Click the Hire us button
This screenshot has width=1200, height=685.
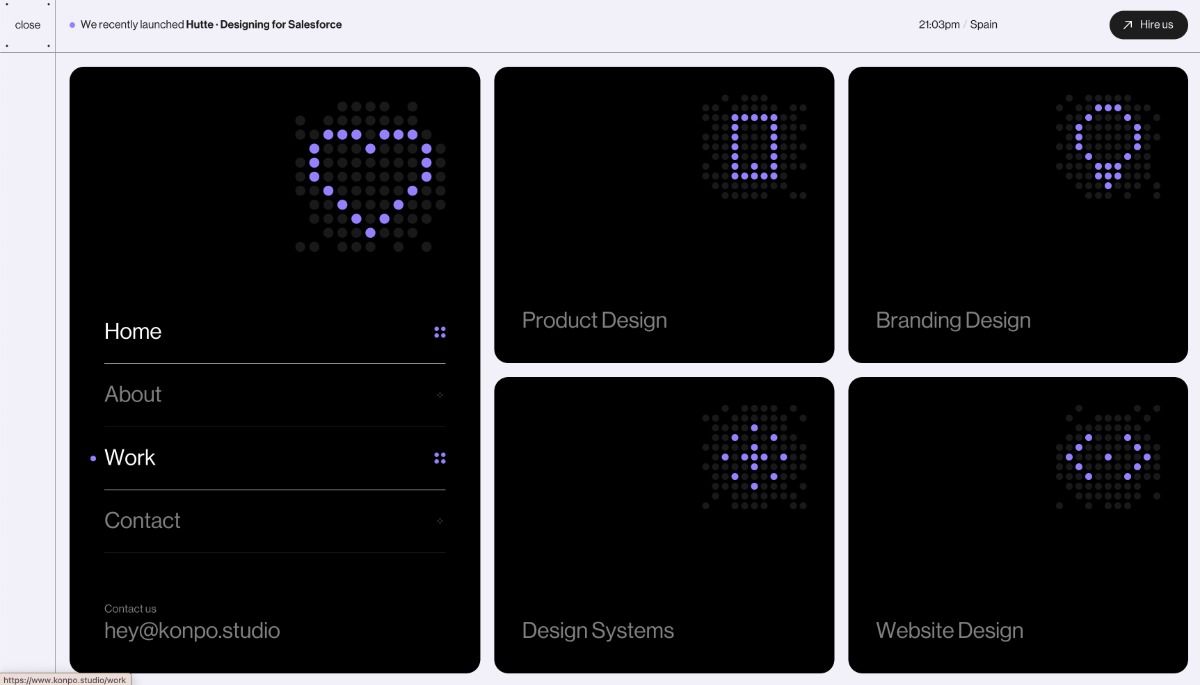pyautogui.click(x=1148, y=24)
